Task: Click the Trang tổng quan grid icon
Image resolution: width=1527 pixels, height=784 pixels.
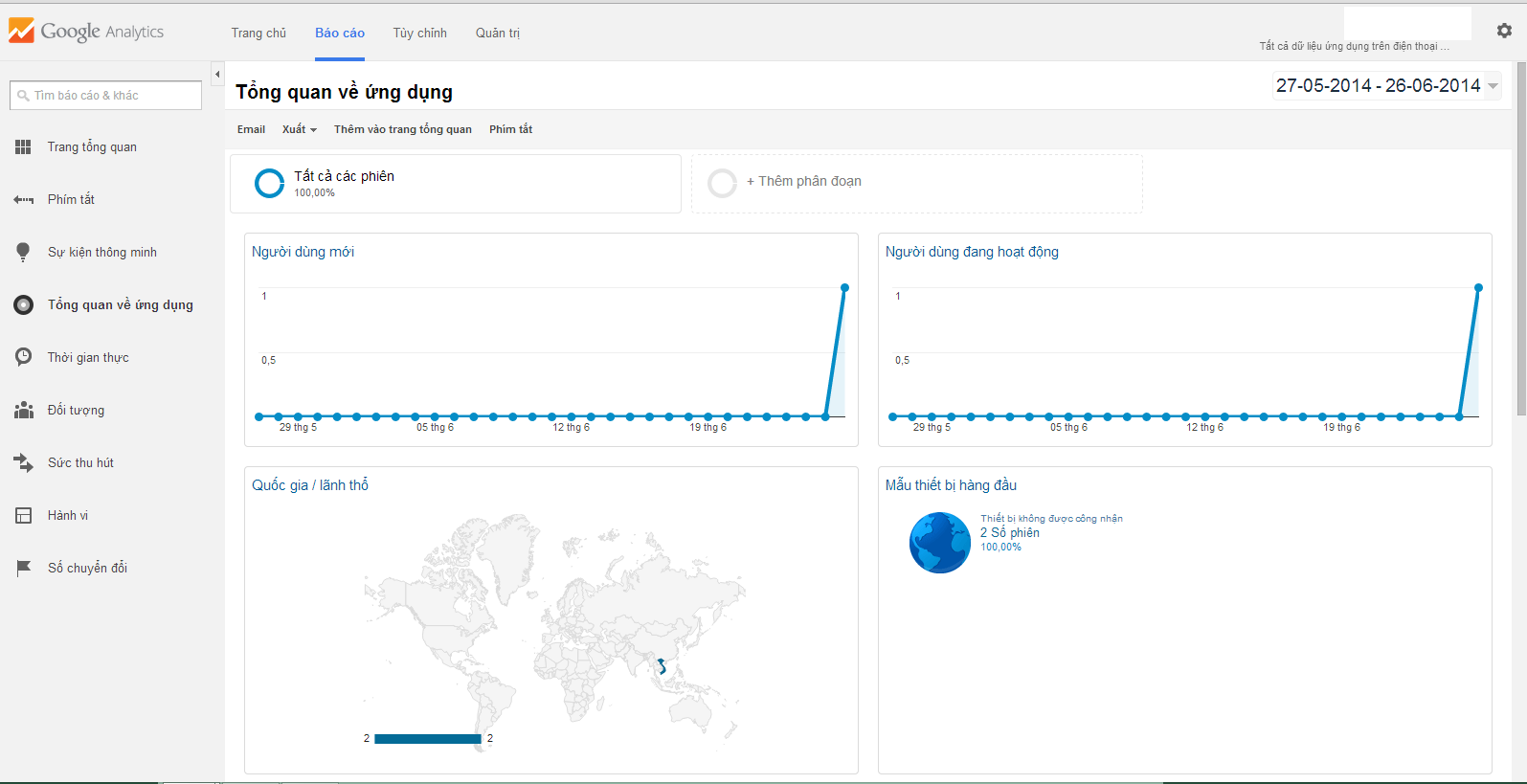Action: [x=23, y=146]
